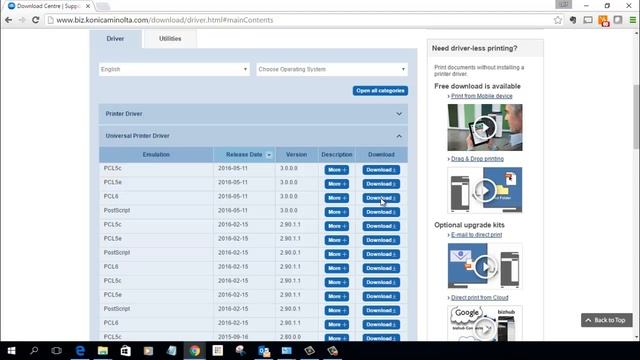Bookmark this page with the star icon
The height and width of the screenshot is (360, 640).
click(558, 20)
